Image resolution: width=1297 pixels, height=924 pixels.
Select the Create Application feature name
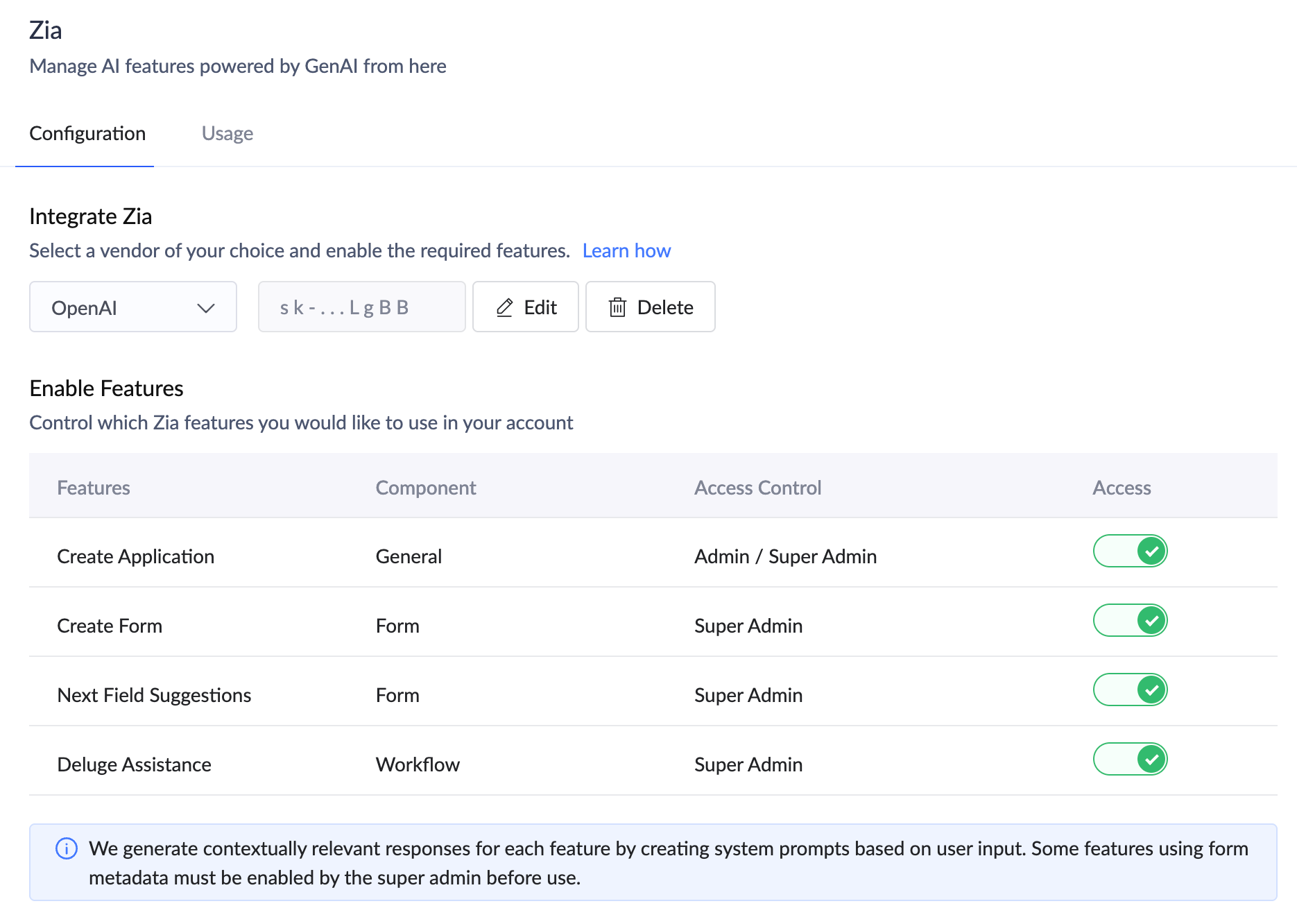136,556
